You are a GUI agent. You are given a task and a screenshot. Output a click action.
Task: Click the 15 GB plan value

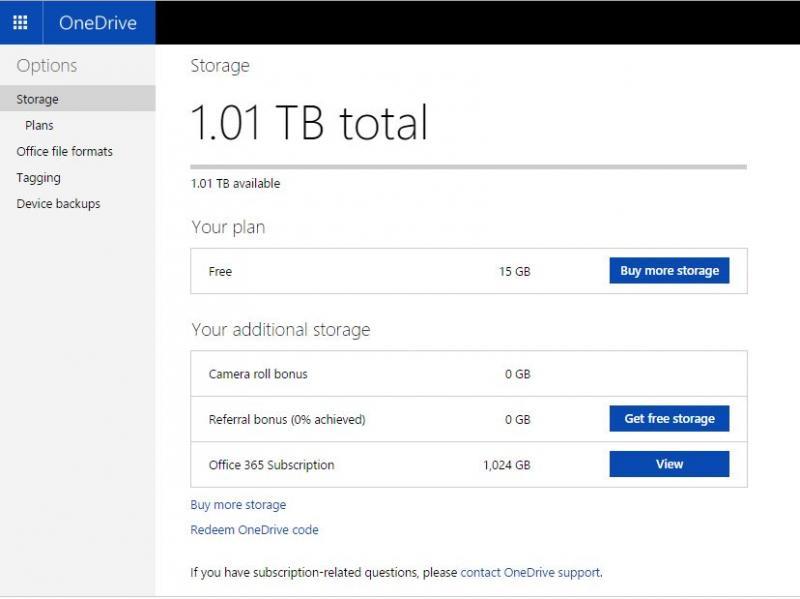(x=515, y=271)
